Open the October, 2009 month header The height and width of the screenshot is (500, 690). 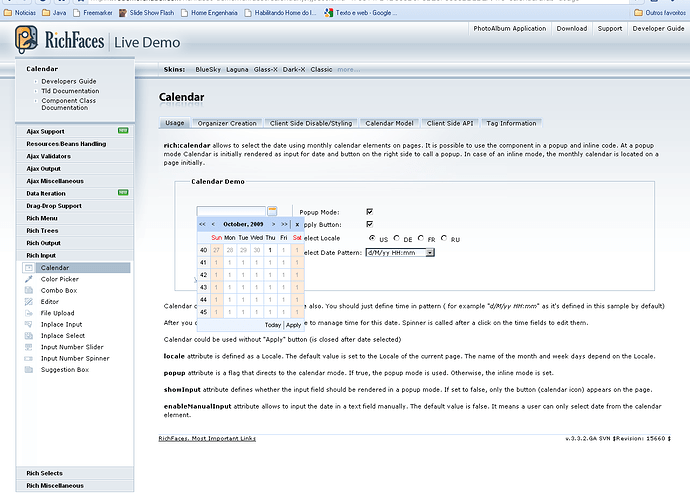[243, 224]
